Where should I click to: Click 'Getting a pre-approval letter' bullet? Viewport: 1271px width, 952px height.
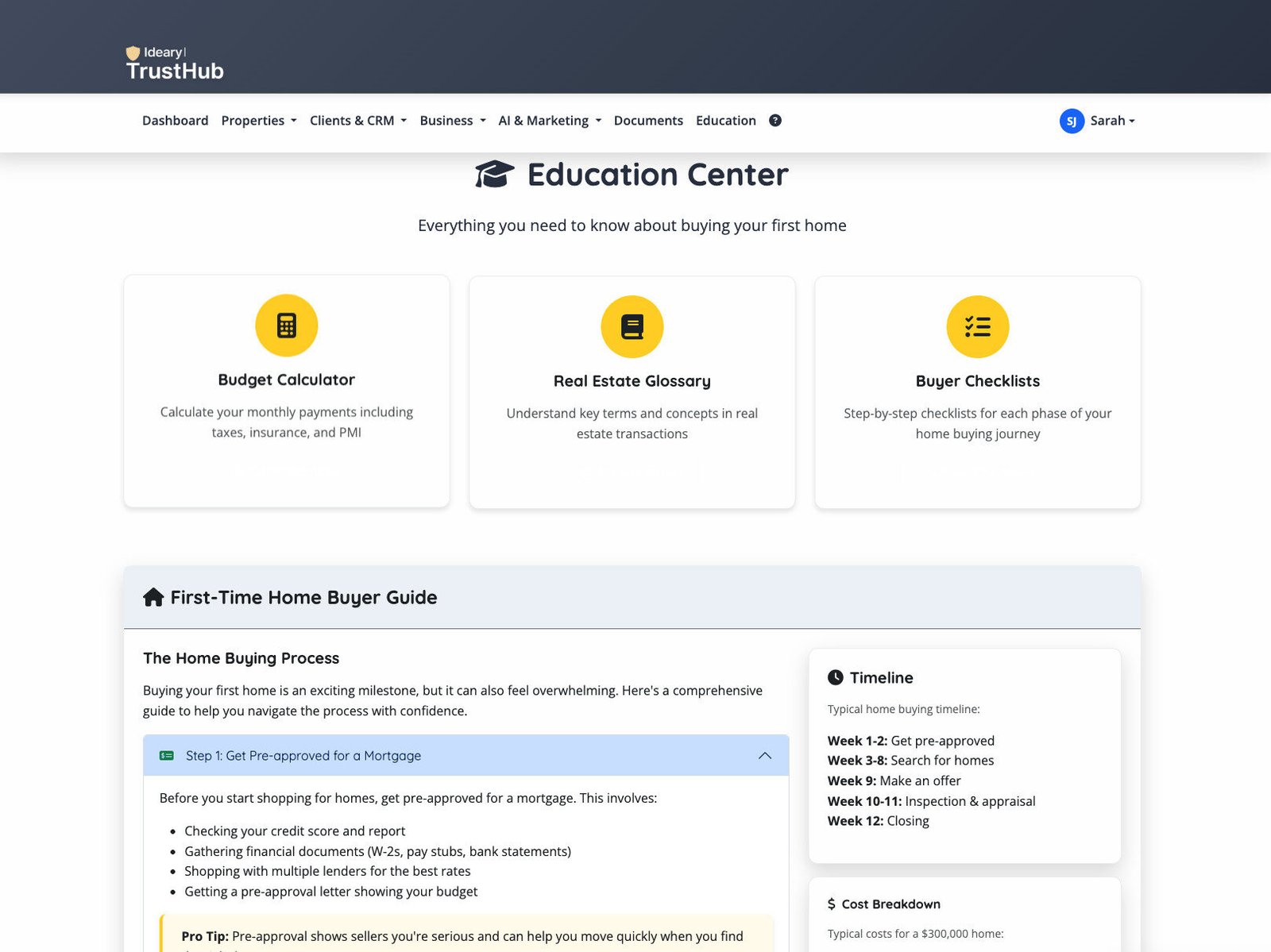point(331,892)
